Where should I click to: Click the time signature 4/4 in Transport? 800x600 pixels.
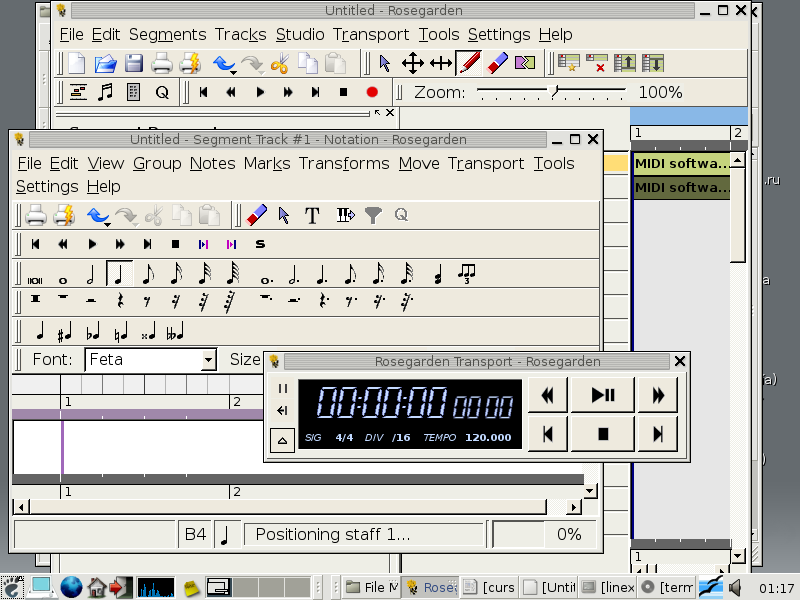click(344, 437)
